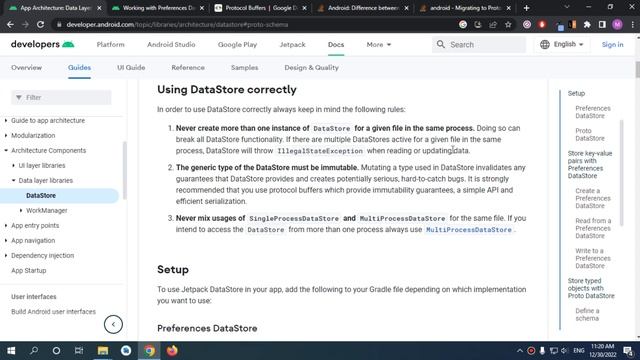Open Chrome three-dot menu
Screen dimensions: 640x360
point(632,24)
